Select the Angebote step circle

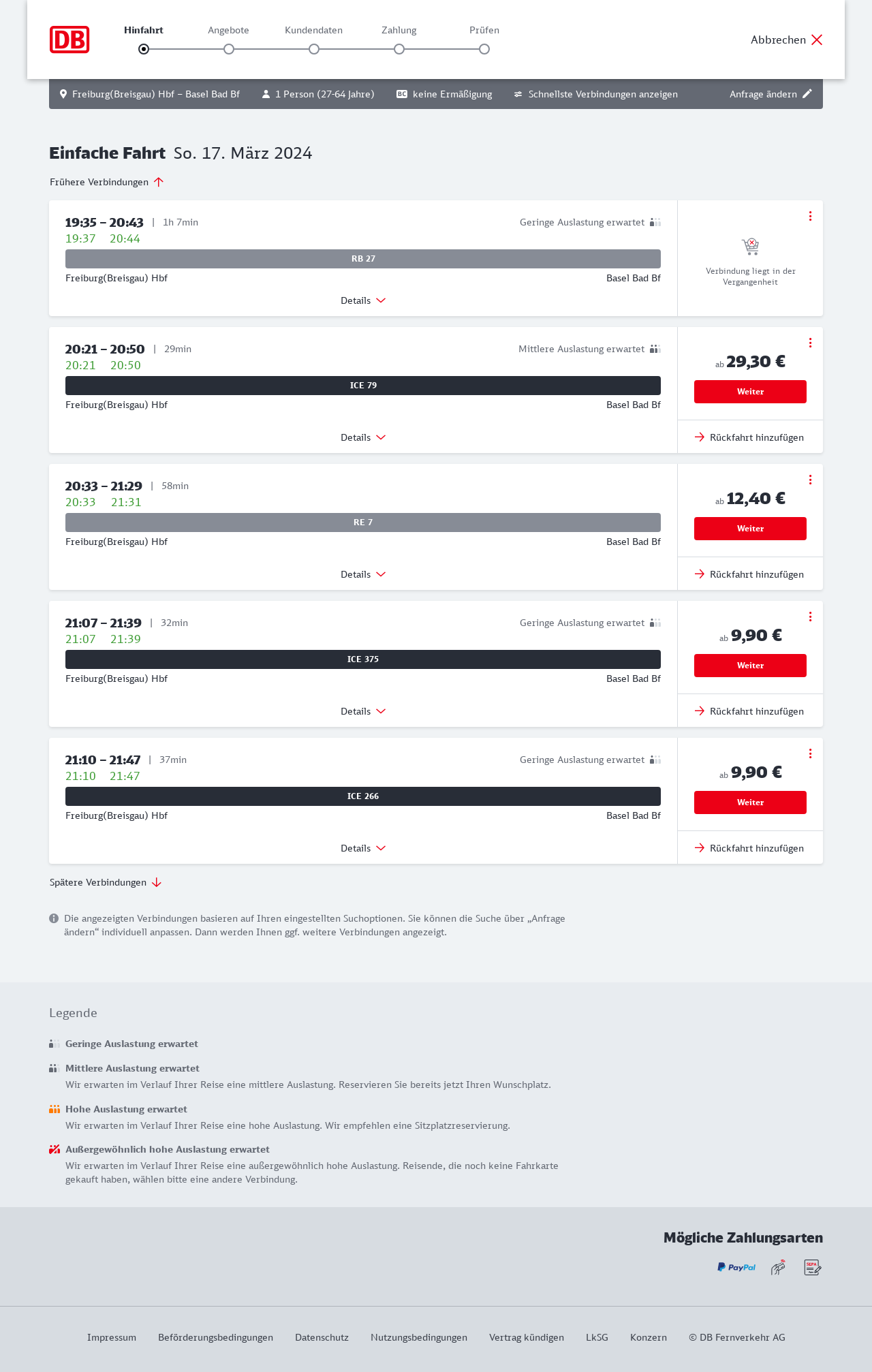pyautogui.click(x=229, y=49)
